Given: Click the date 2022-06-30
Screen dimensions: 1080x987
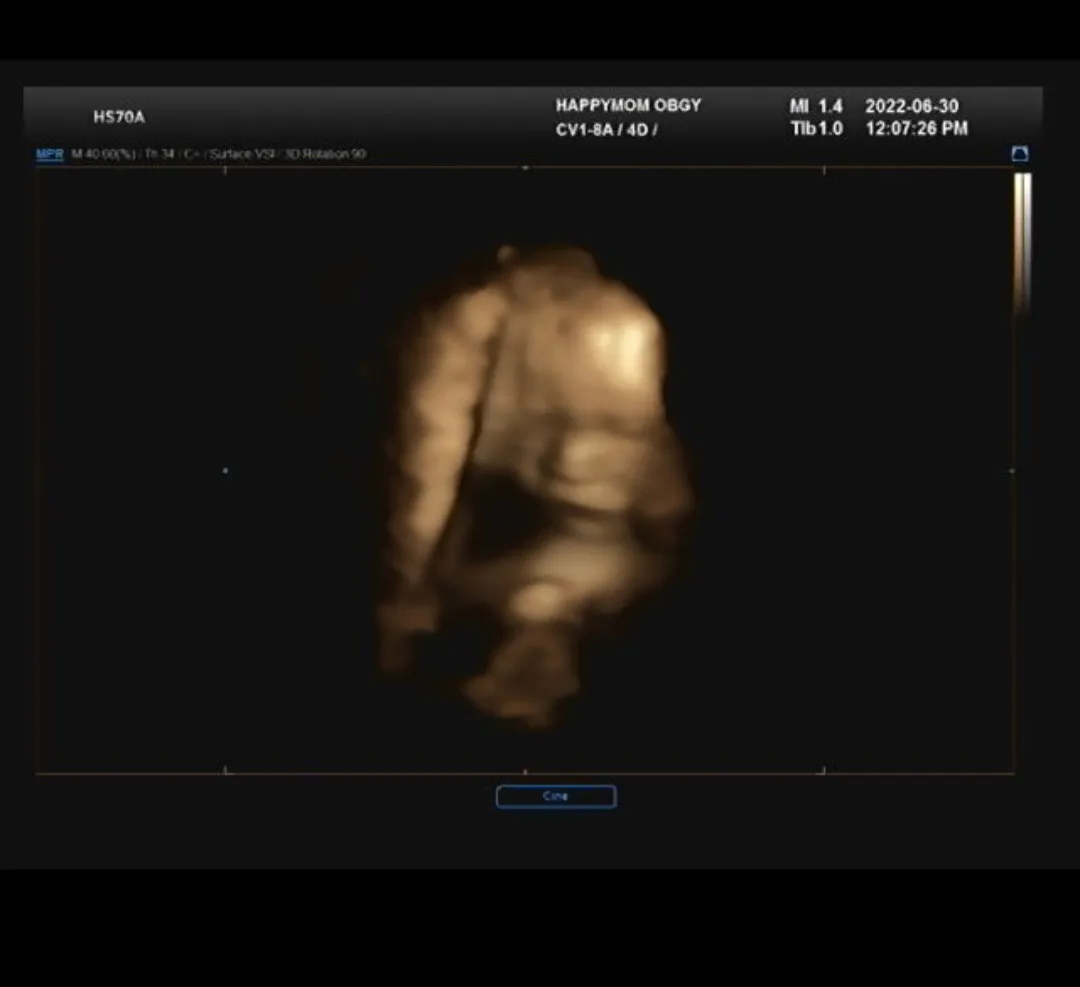Looking at the screenshot, I should (912, 106).
